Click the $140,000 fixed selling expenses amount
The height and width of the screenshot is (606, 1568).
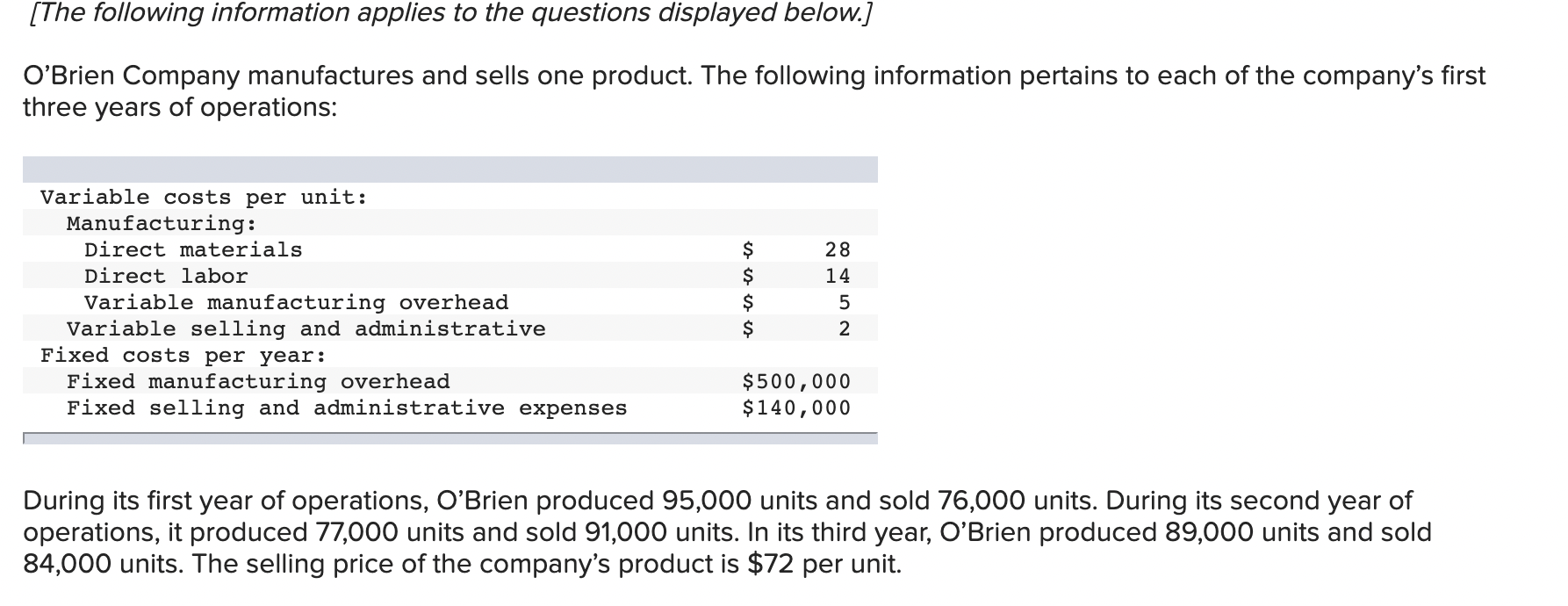[796, 408]
